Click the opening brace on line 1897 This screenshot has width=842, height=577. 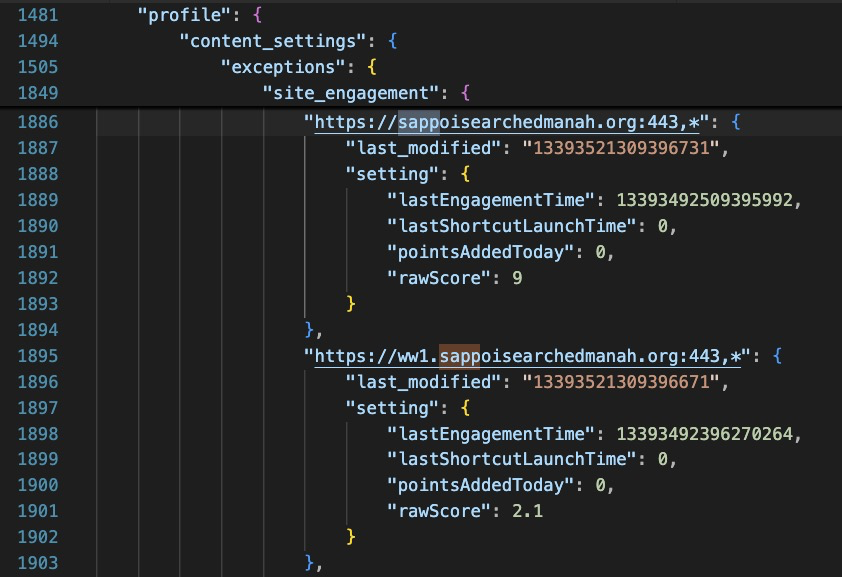pyautogui.click(x=465, y=408)
